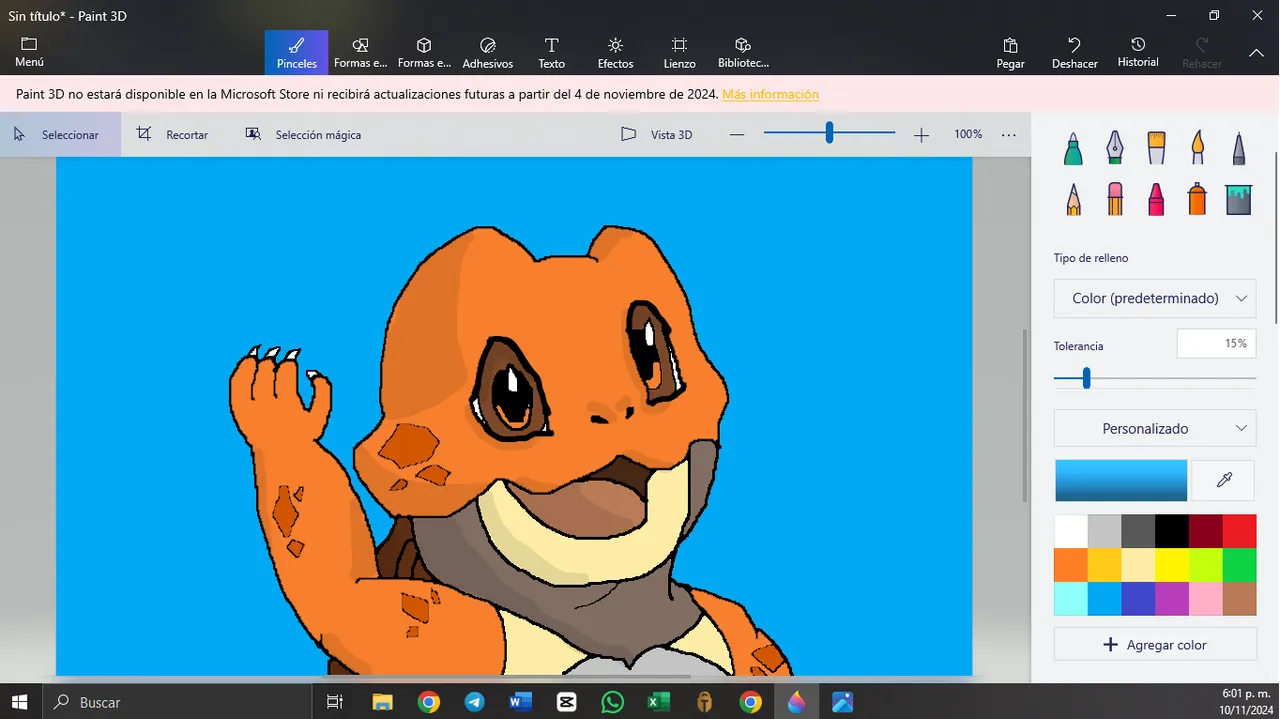Click the Tolerancia 15% input field
The width and height of the screenshot is (1280, 719).
[x=1216, y=343]
